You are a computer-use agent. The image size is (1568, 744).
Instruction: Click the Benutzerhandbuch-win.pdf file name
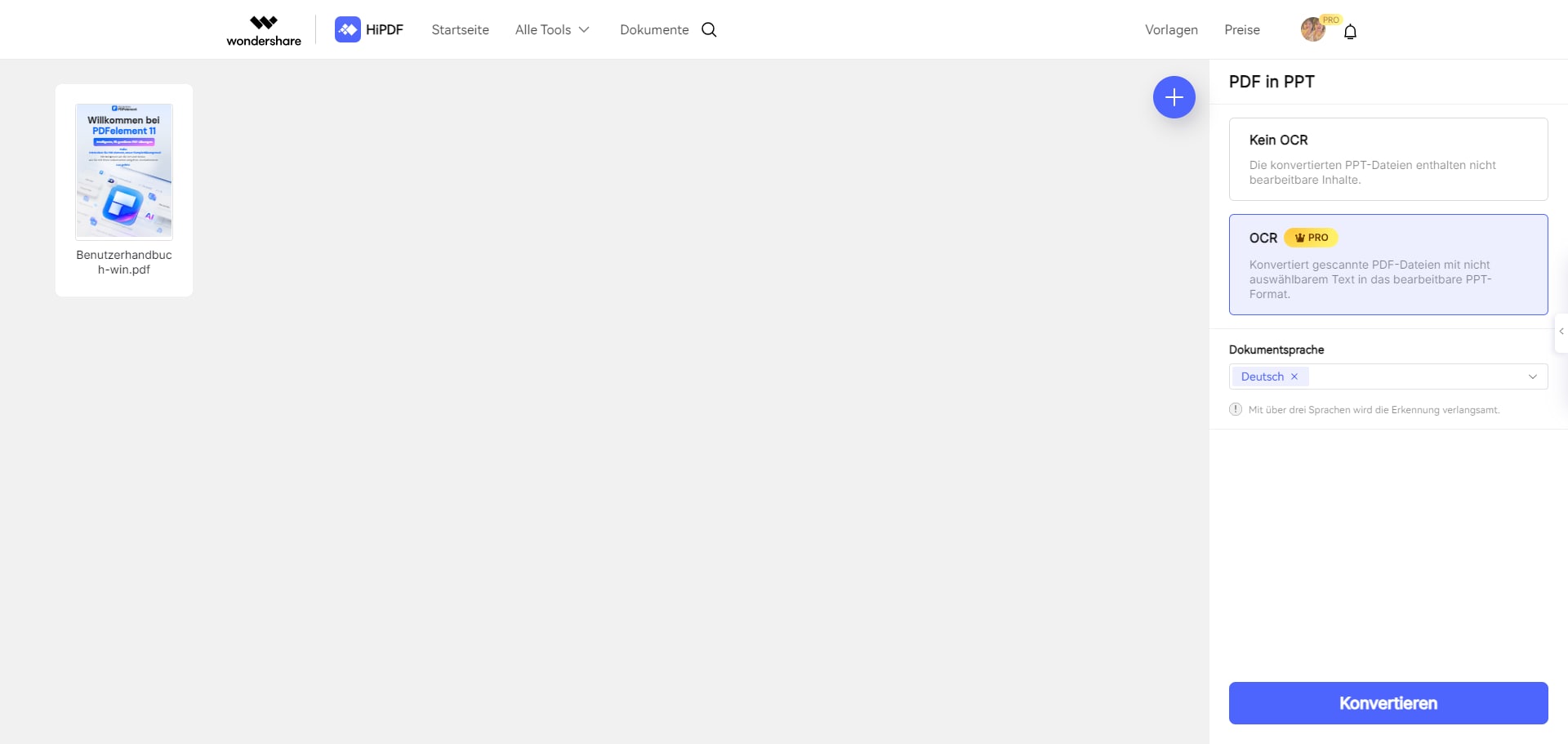click(124, 262)
